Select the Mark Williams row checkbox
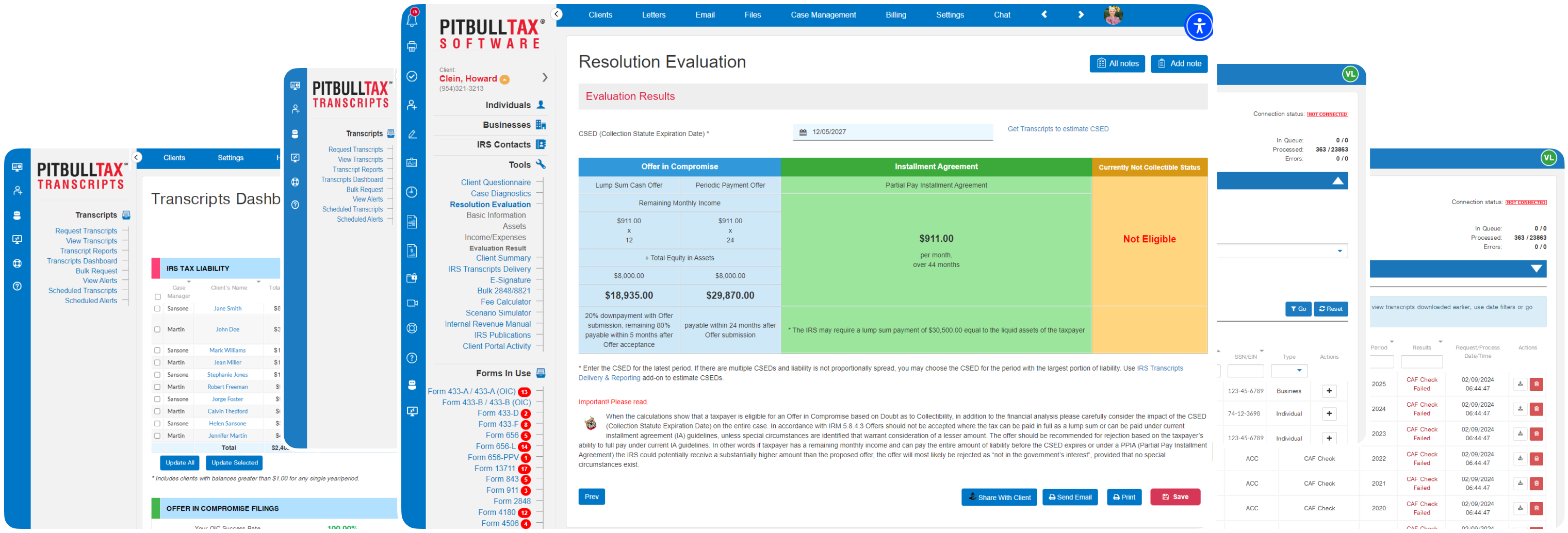Image resolution: width=1568 pixels, height=533 pixels. pos(157,351)
